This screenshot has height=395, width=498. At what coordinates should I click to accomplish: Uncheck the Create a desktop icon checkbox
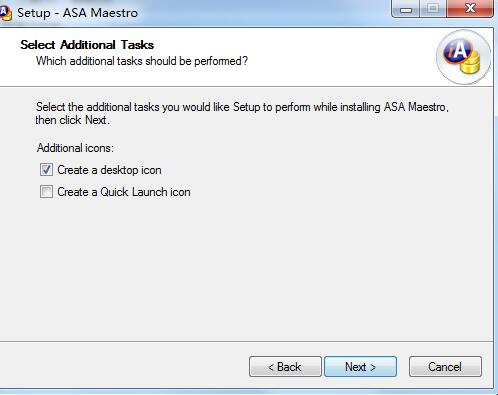click(x=46, y=170)
